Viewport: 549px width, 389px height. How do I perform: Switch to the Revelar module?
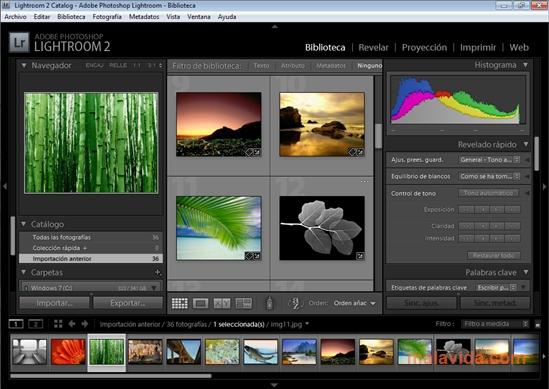(373, 48)
